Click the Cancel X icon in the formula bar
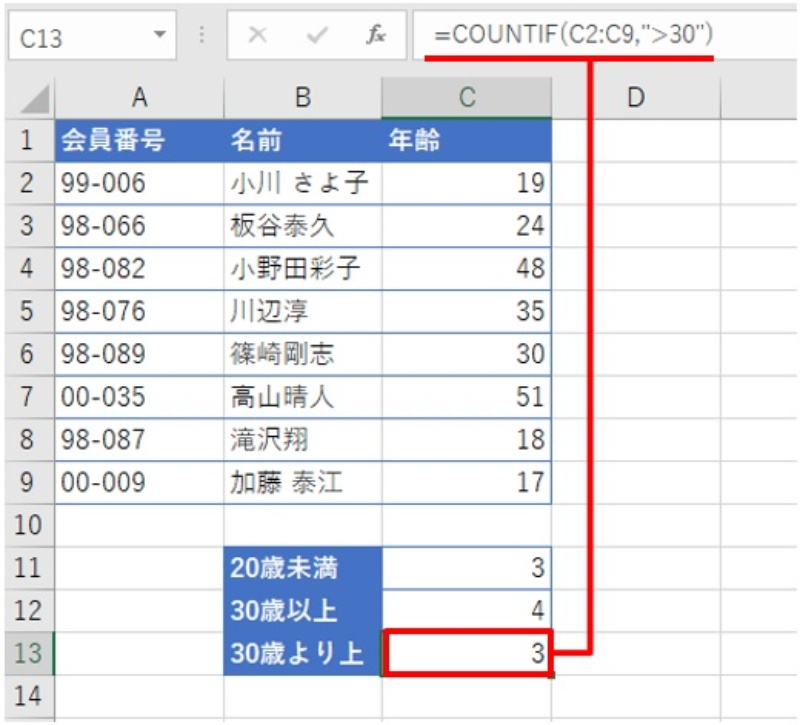 click(x=258, y=35)
